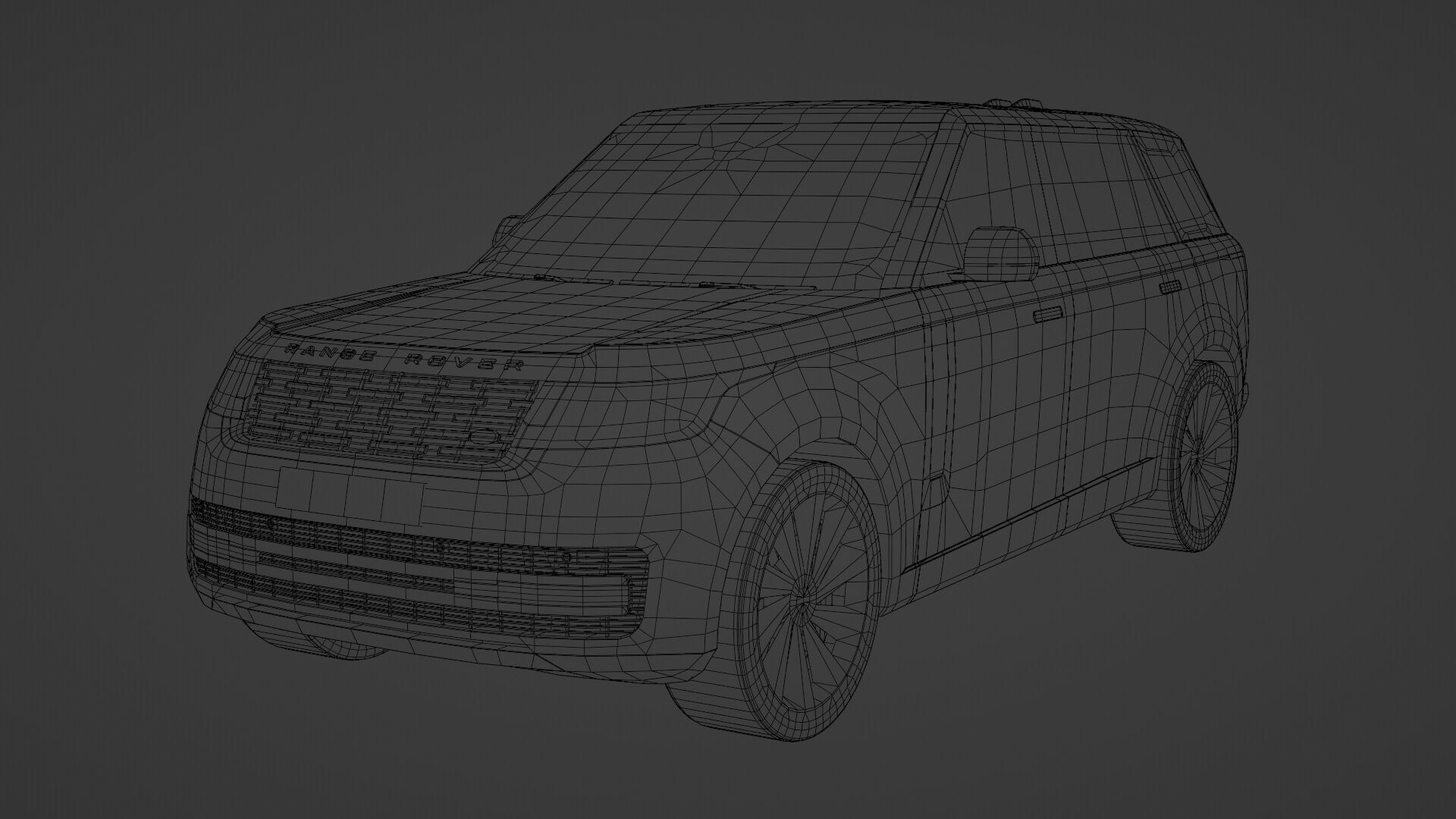Click the passenger side mirror near the front door

point(1002,253)
